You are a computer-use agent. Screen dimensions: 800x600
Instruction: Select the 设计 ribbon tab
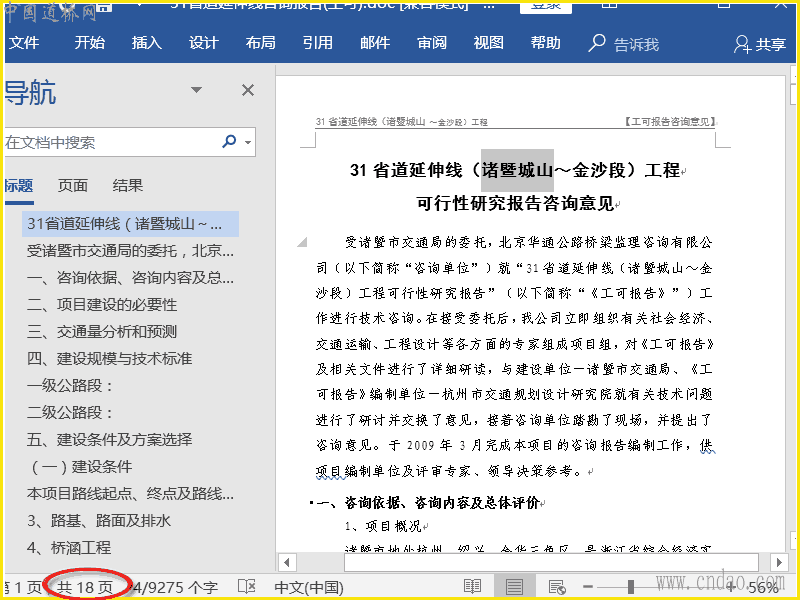(204, 43)
